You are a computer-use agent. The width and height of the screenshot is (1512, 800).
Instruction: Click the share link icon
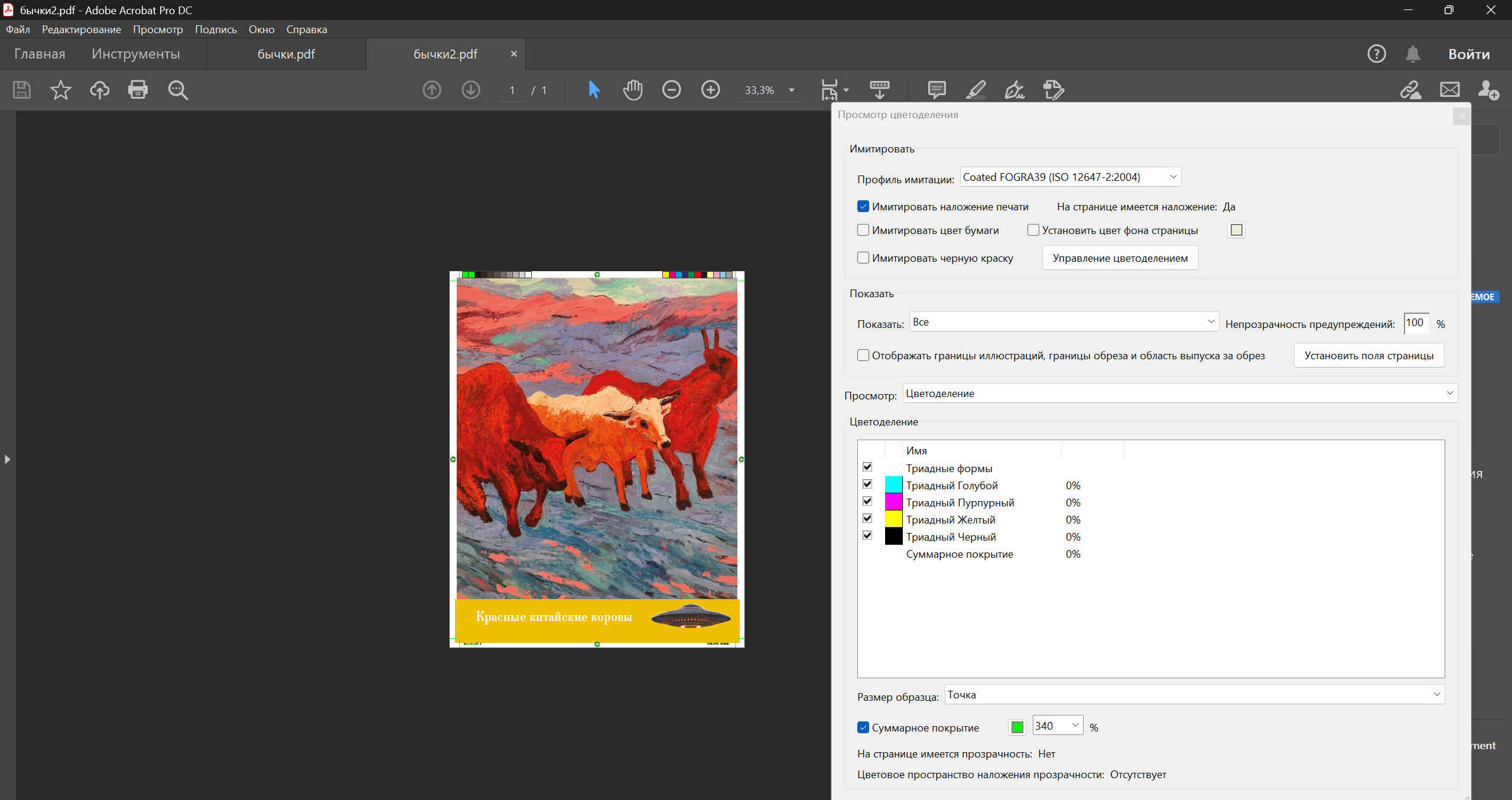1411,90
